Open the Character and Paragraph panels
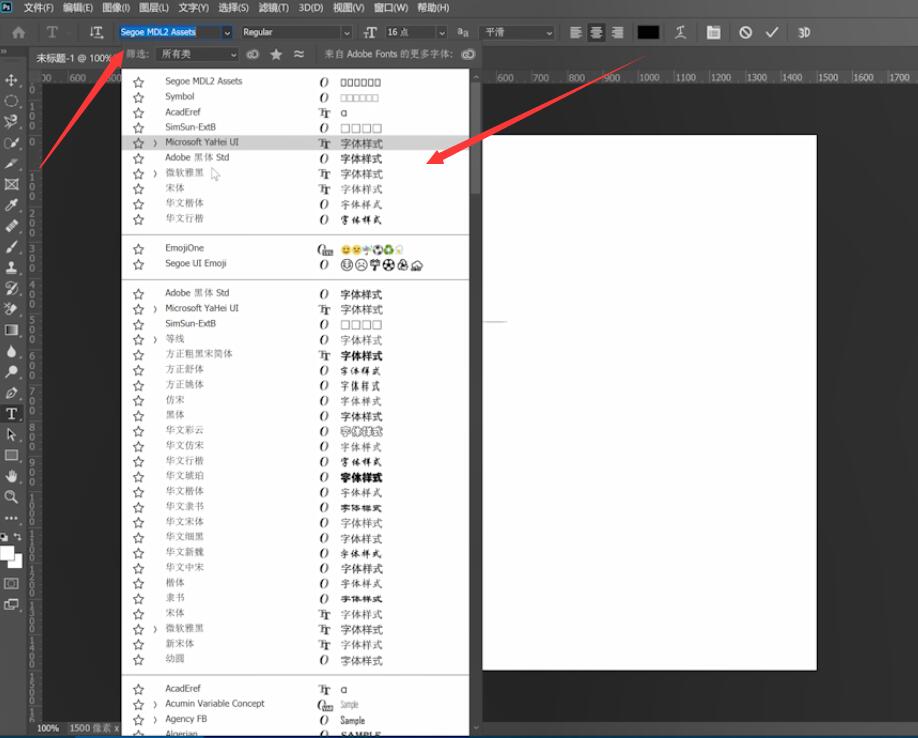Screen dimensions: 918x738 coord(713,32)
